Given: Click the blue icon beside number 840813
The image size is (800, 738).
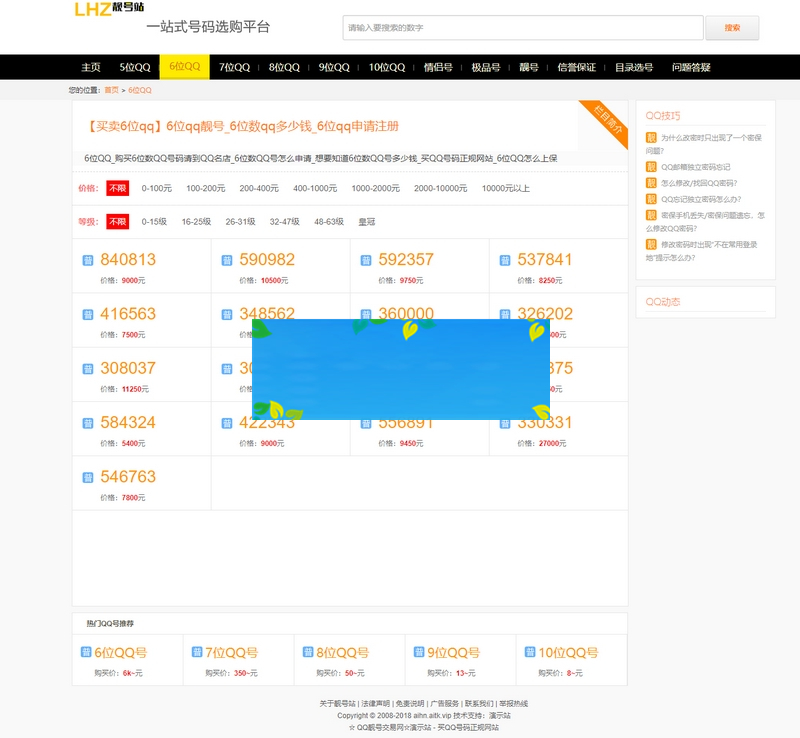Looking at the screenshot, I should pyautogui.click(x=88, y=261).
